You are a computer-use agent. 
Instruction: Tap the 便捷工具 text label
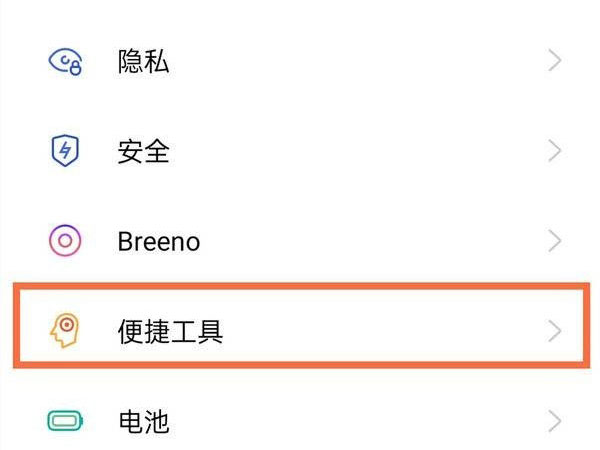coord(170,332)
